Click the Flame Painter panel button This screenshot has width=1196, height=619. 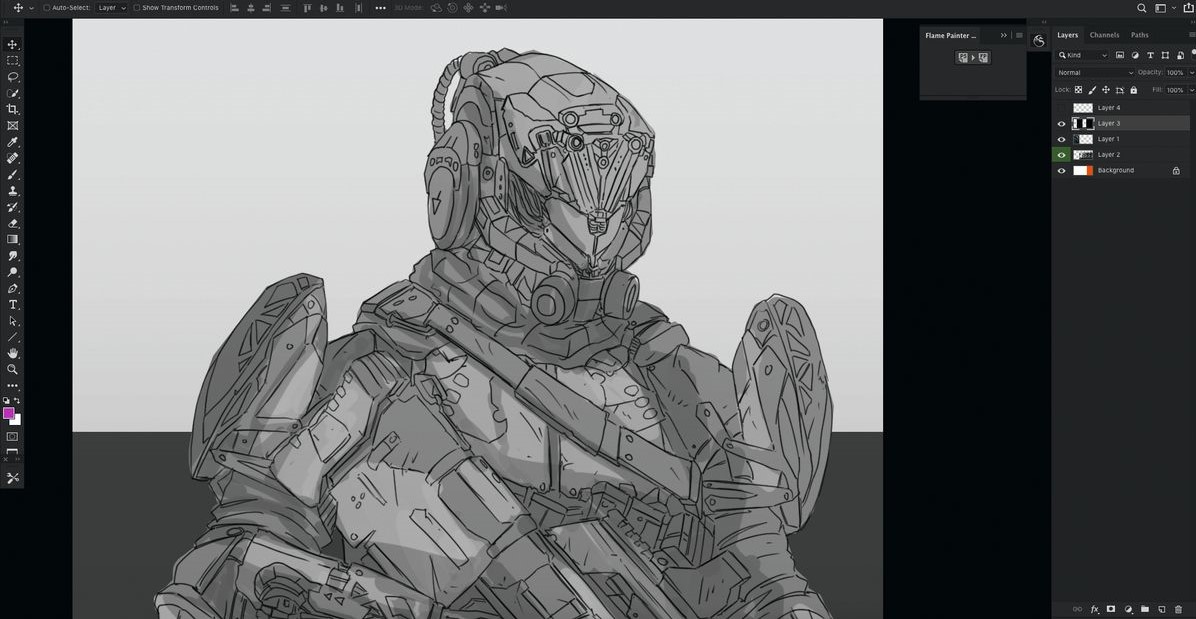pyautogui.click(x=973, y=58)
